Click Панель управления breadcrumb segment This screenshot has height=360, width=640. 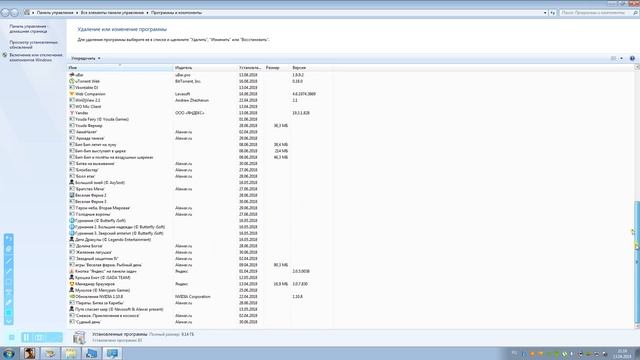[x=55, y=13]
